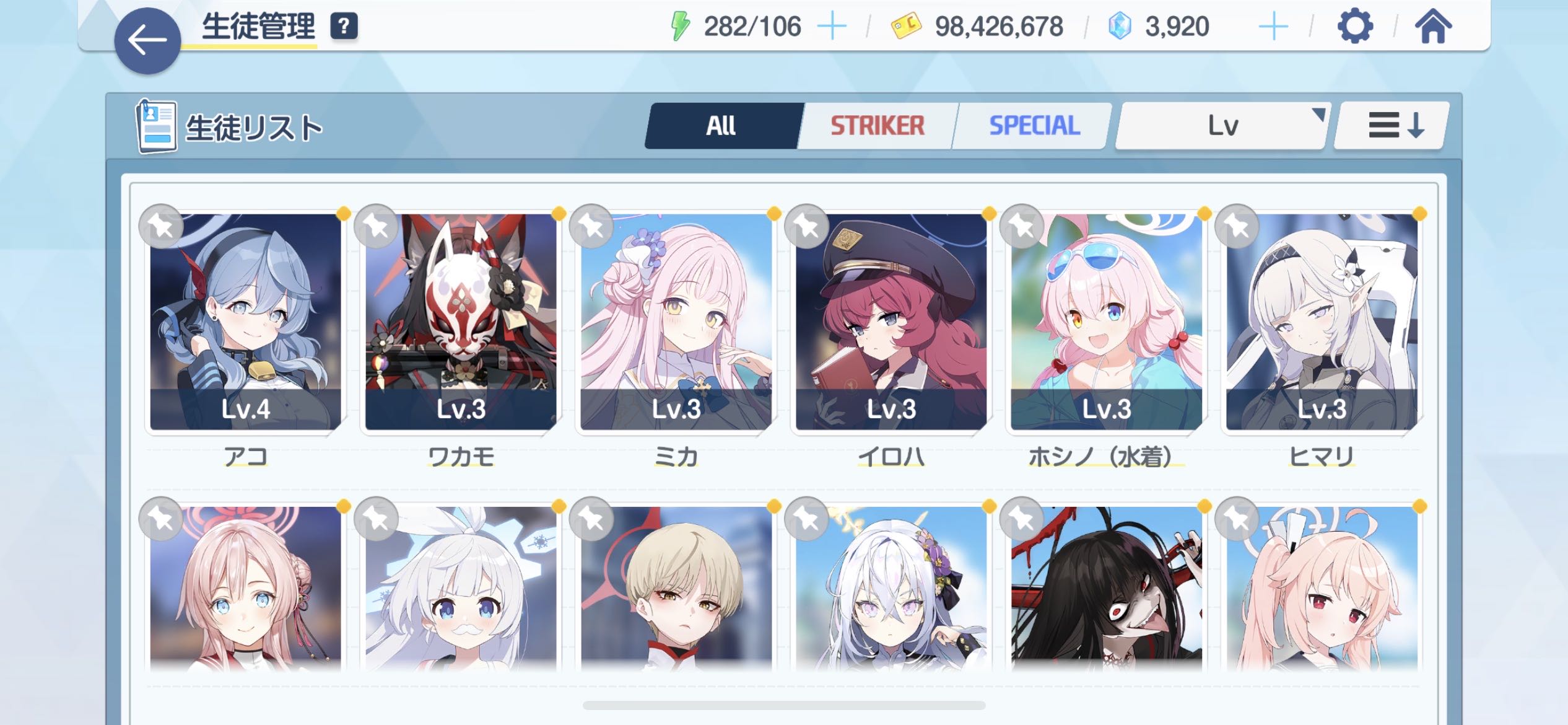Select the All filter tab
The height and width of the screenshot is (725, 1568).
[x=721, y=126]
